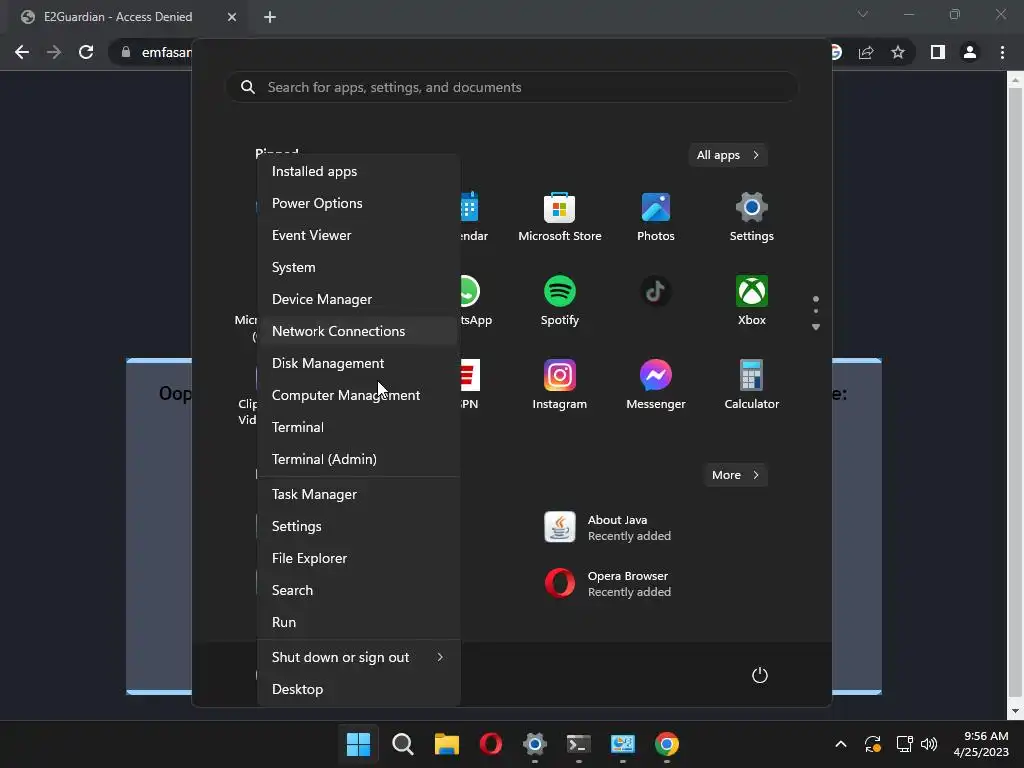Open Opera Browser recommended item
This screenshot has height=768, width=1024.
pos(608,583)
